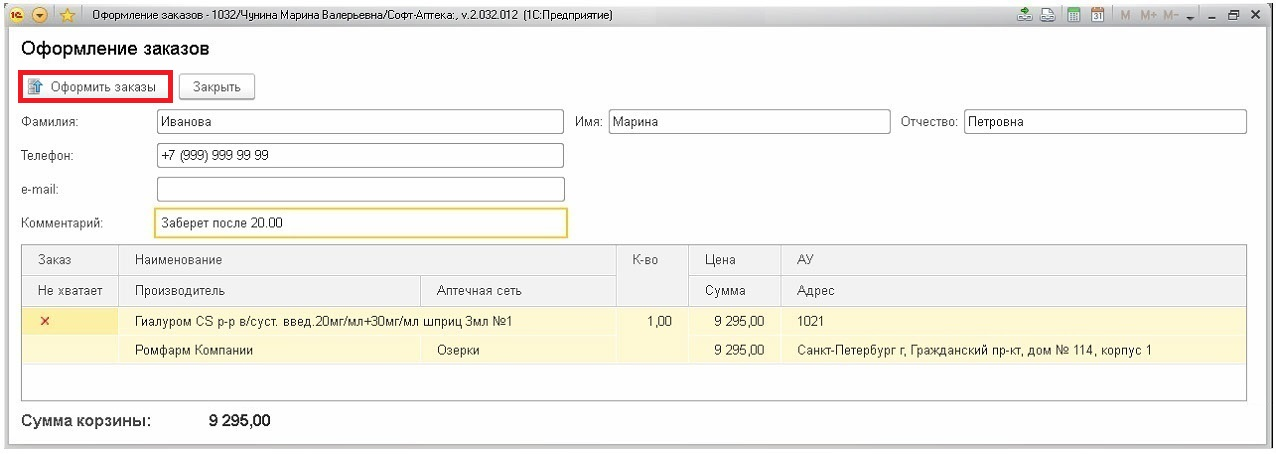
Task: Open the calendar icon in title bar
Action: [1097, 16]
